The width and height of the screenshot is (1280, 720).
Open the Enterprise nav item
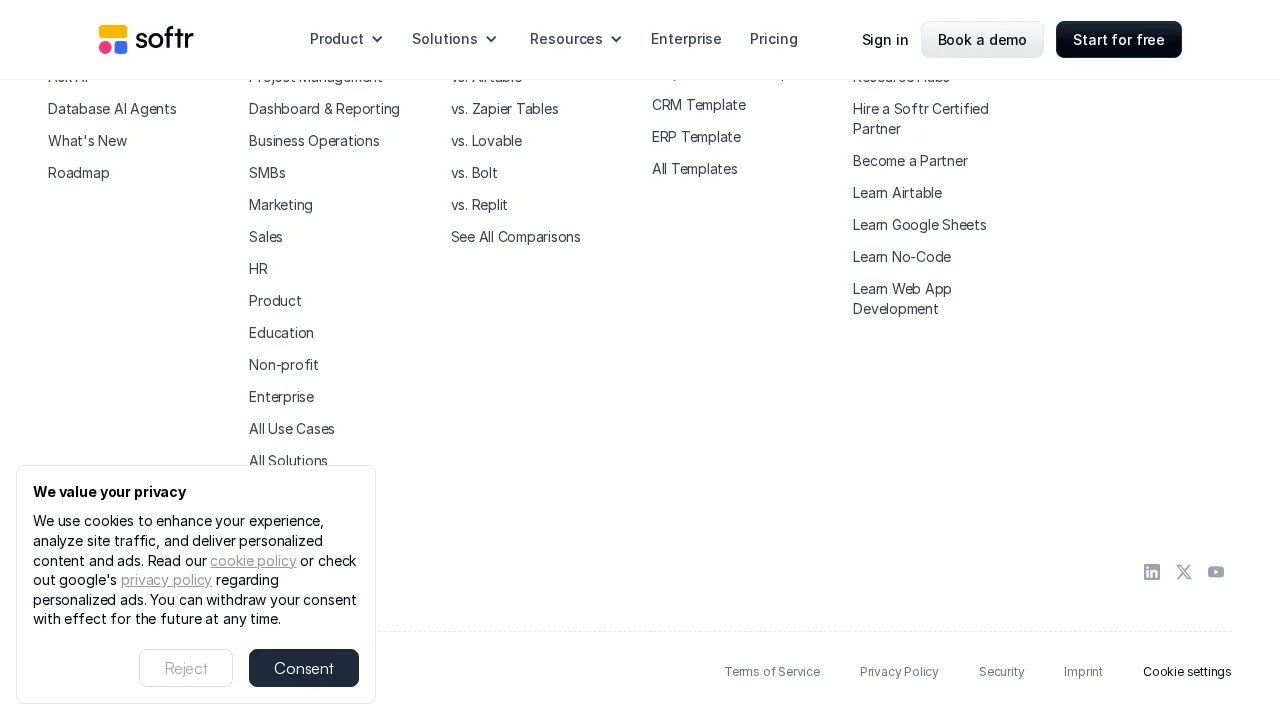click(x=686, y=39)
